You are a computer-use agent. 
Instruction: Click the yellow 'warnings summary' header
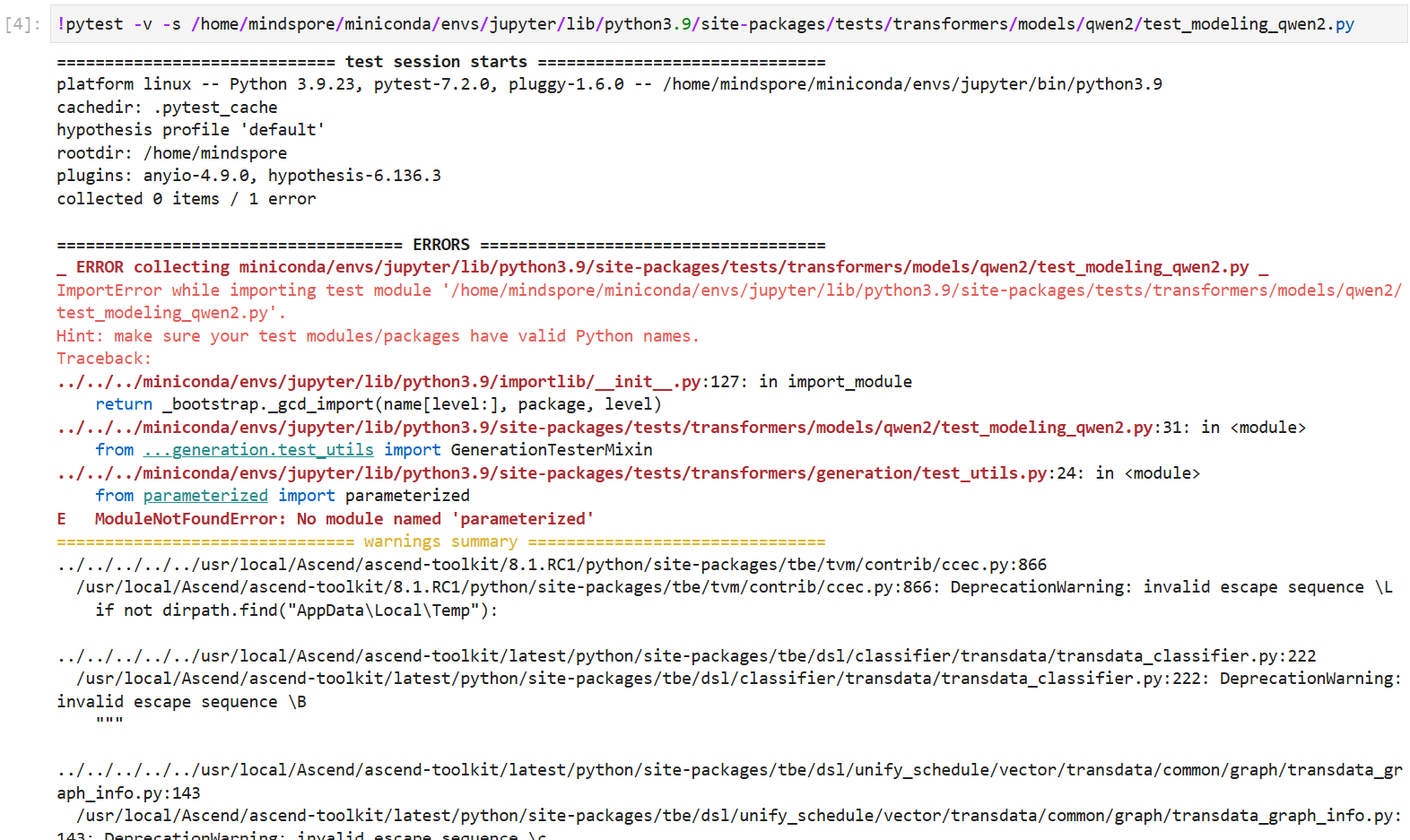(x=440, y=541)
